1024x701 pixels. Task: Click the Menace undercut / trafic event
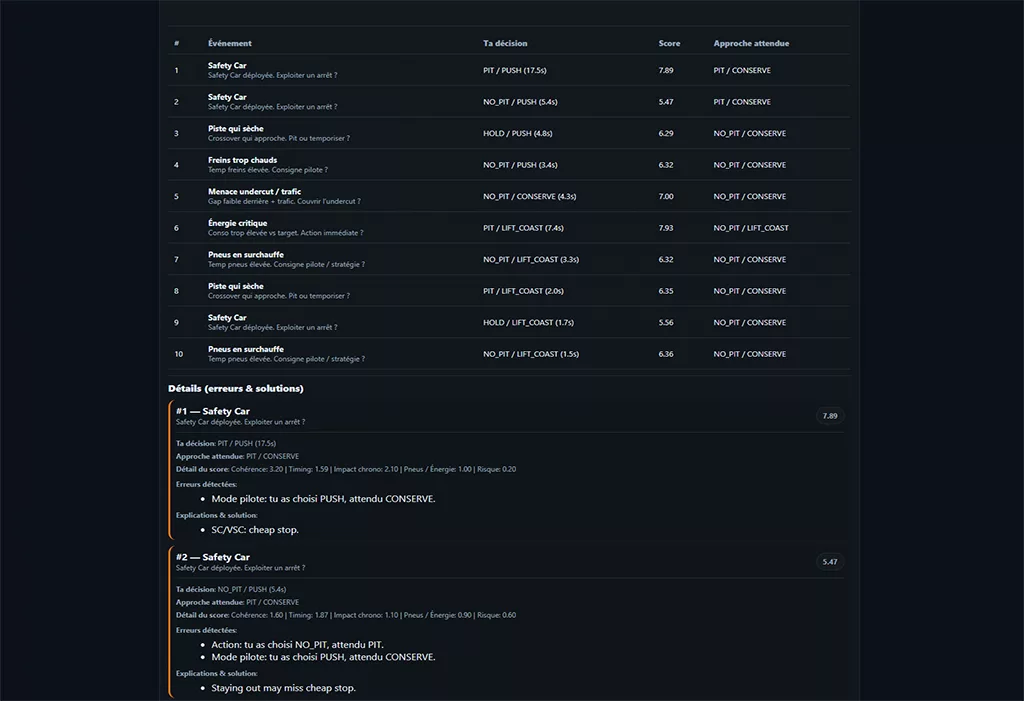254,192
